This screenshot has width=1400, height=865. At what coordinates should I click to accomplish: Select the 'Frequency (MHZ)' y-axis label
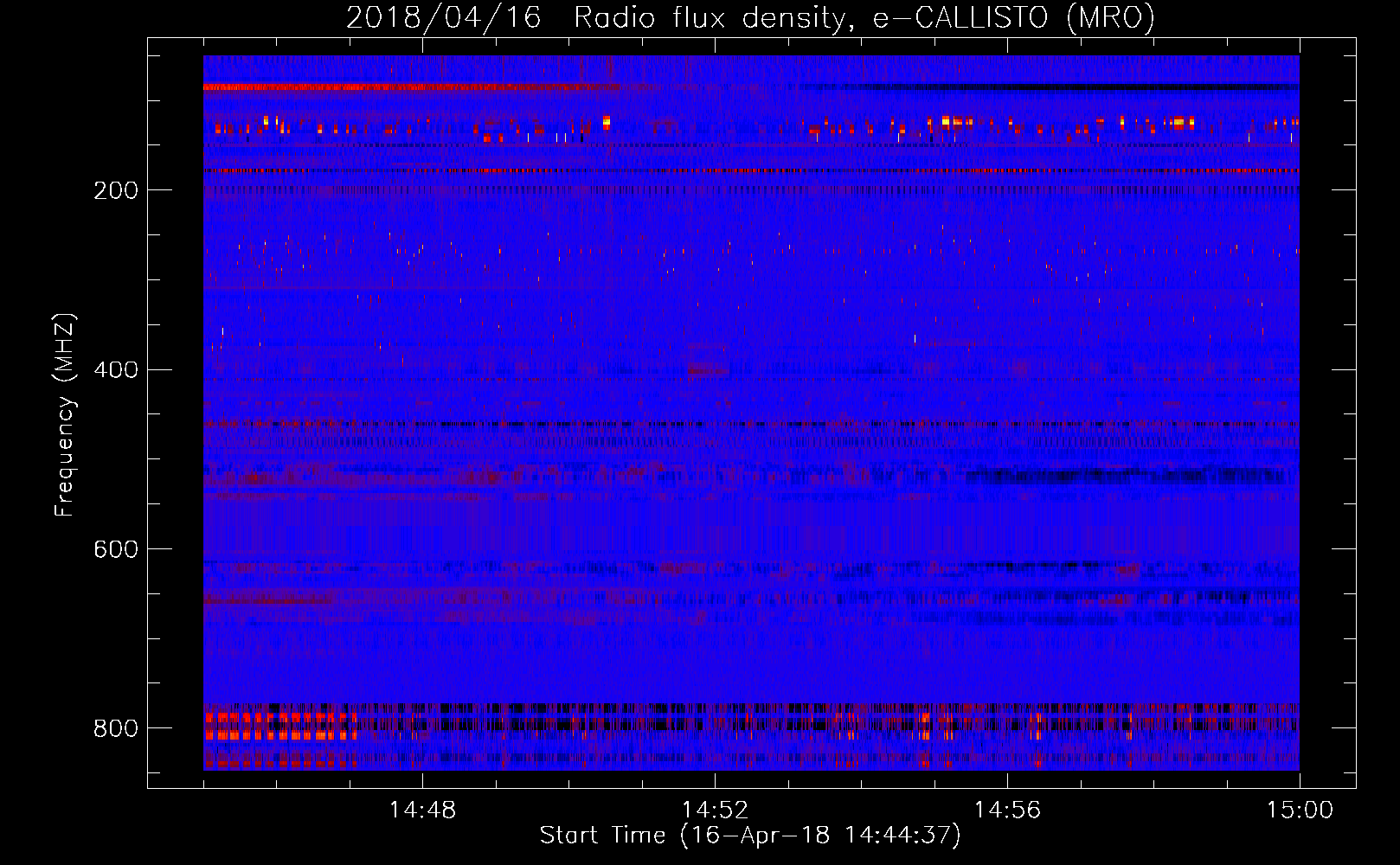pyautogui.click(x=65, y=414)
